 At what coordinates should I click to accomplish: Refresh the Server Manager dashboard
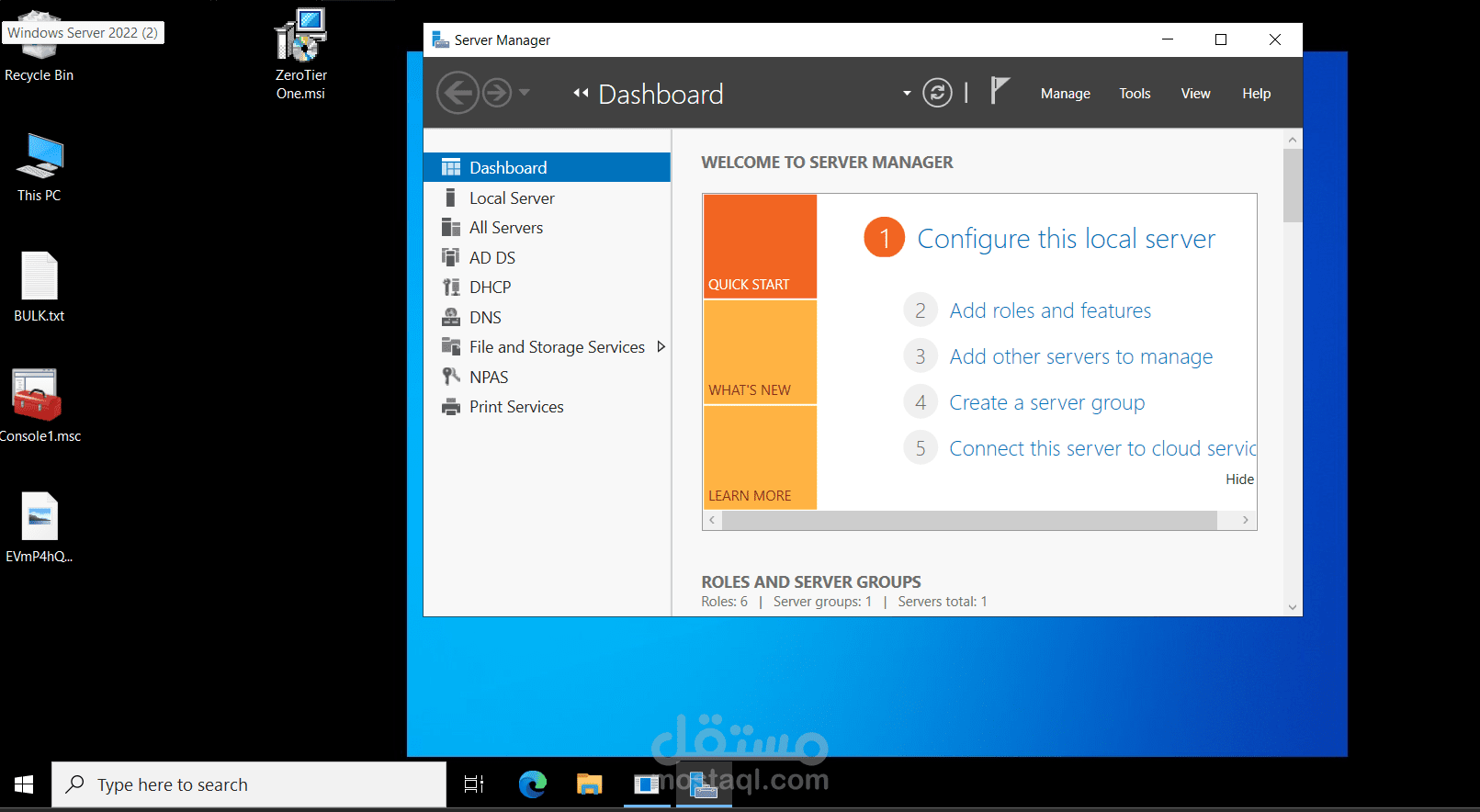point(937,93)
